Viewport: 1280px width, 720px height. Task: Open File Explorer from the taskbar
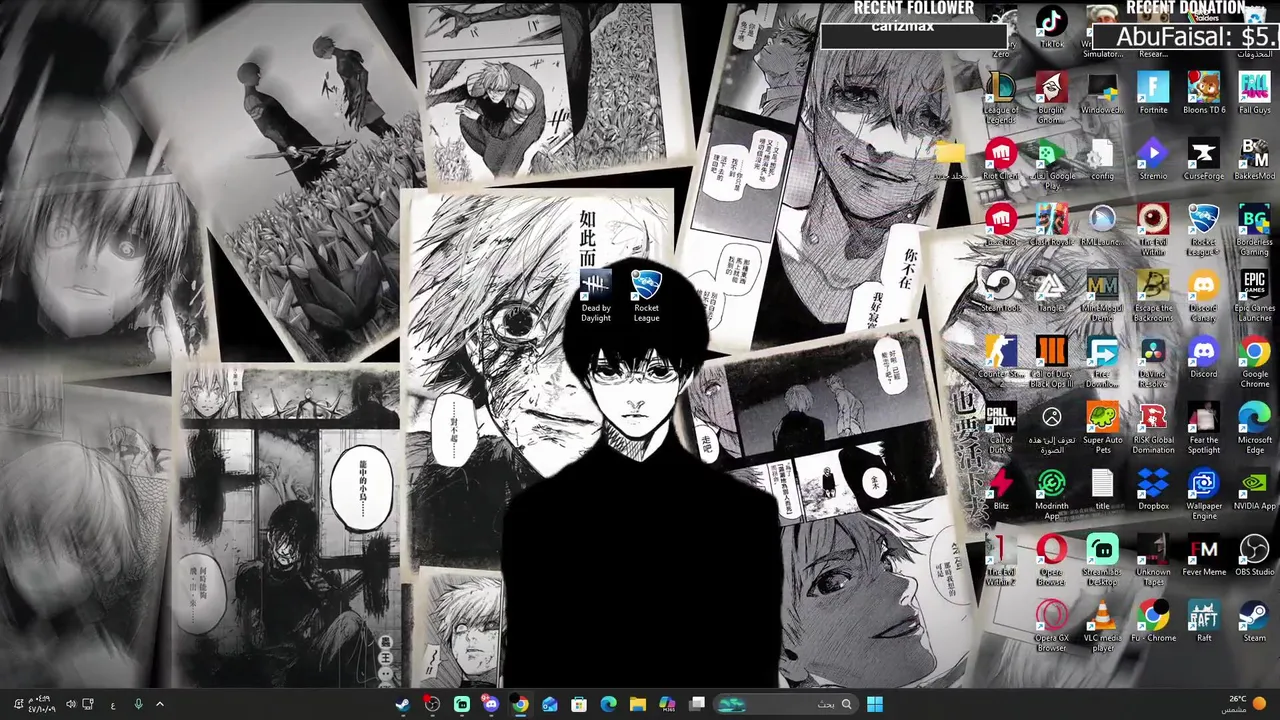(x=638, y=704)
